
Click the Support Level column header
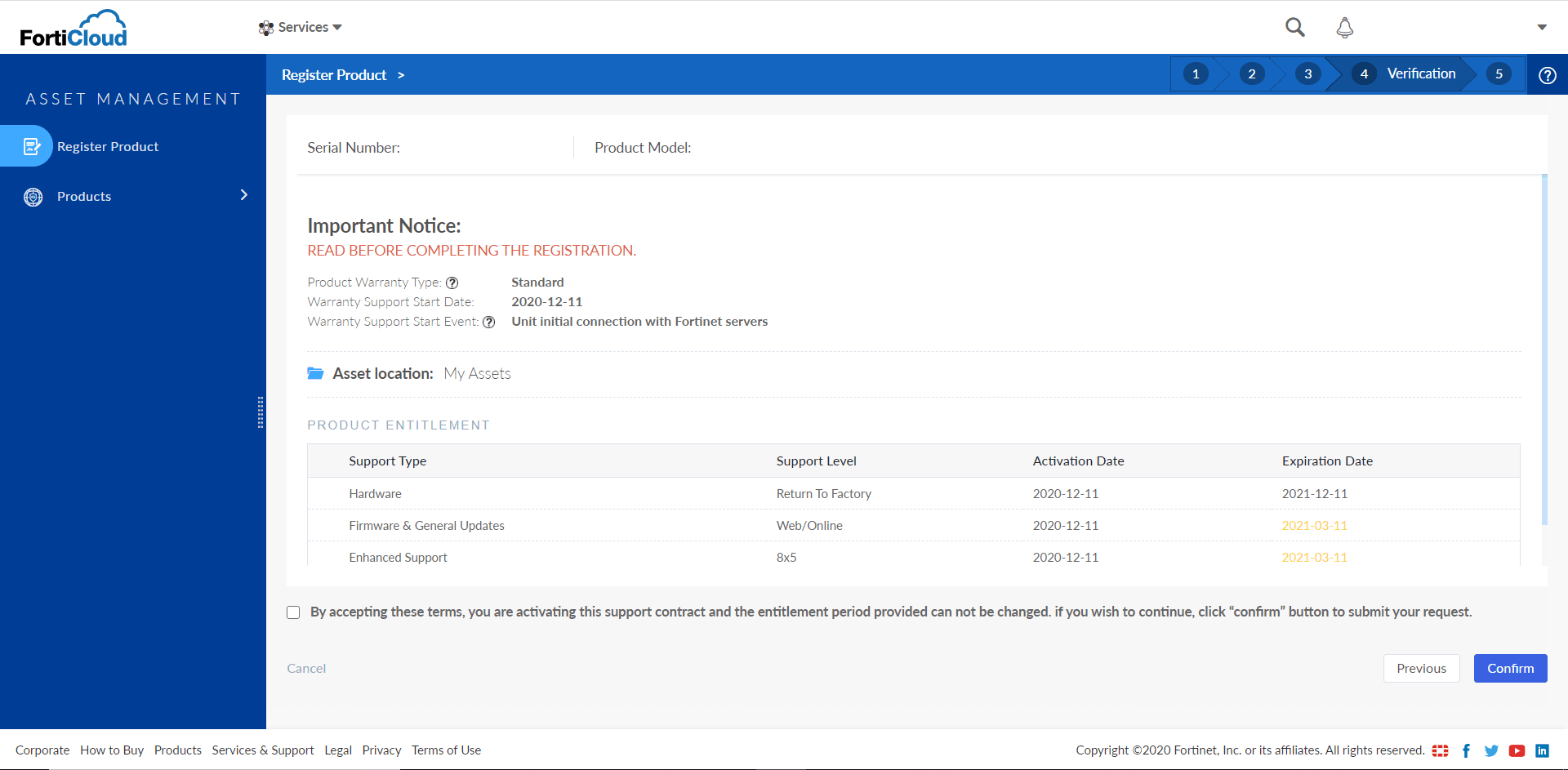point(817,461)
